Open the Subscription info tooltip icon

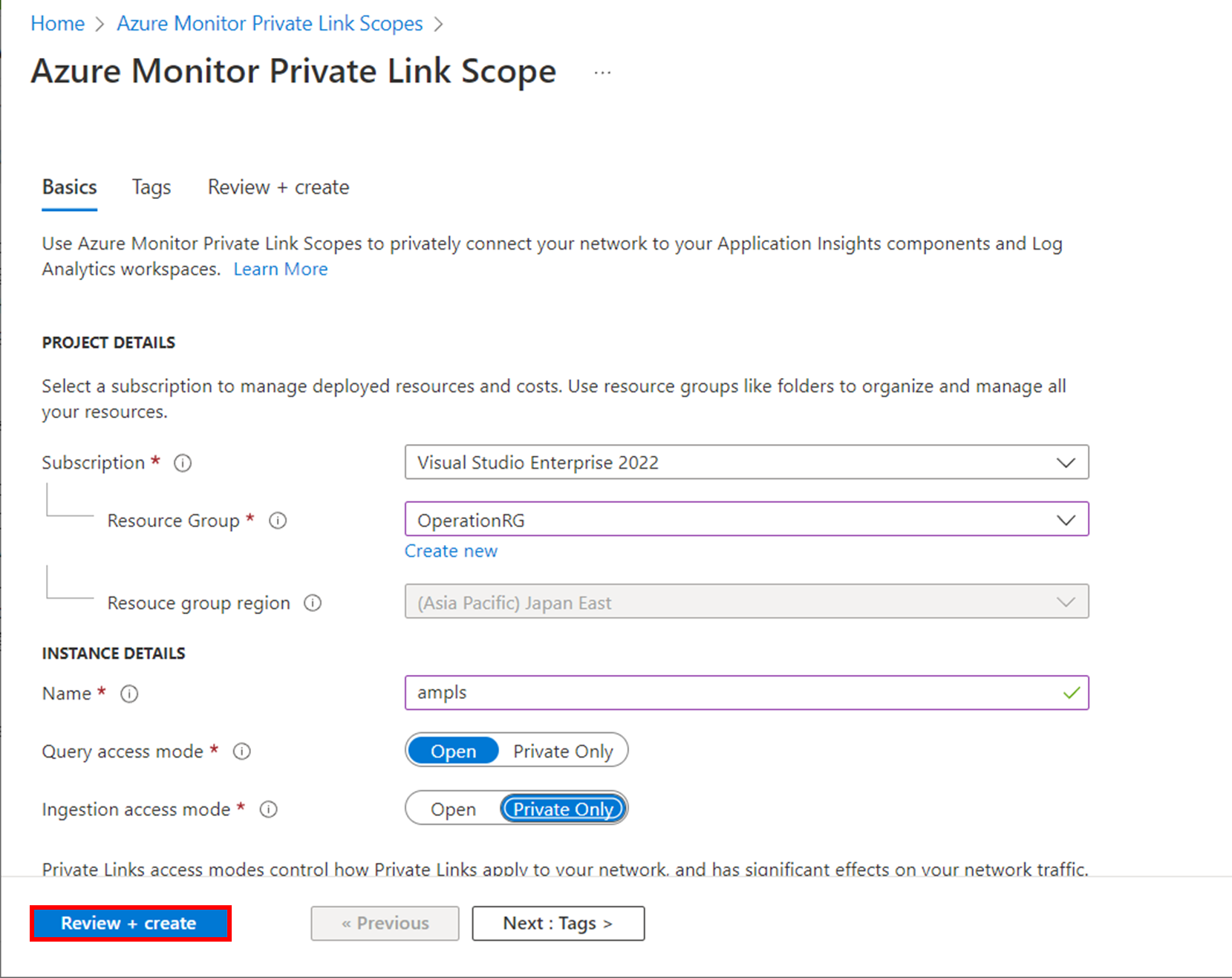pyautogui.click(x=182, y=463)
